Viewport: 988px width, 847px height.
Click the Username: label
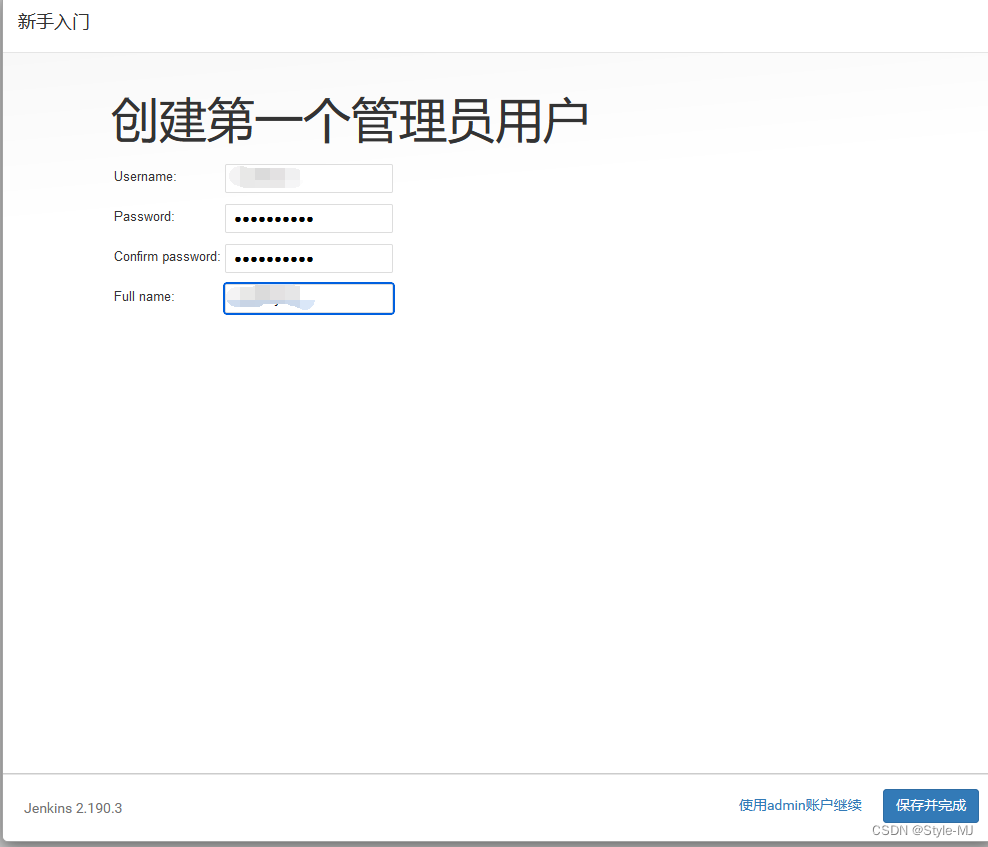(x=145, y=176)
